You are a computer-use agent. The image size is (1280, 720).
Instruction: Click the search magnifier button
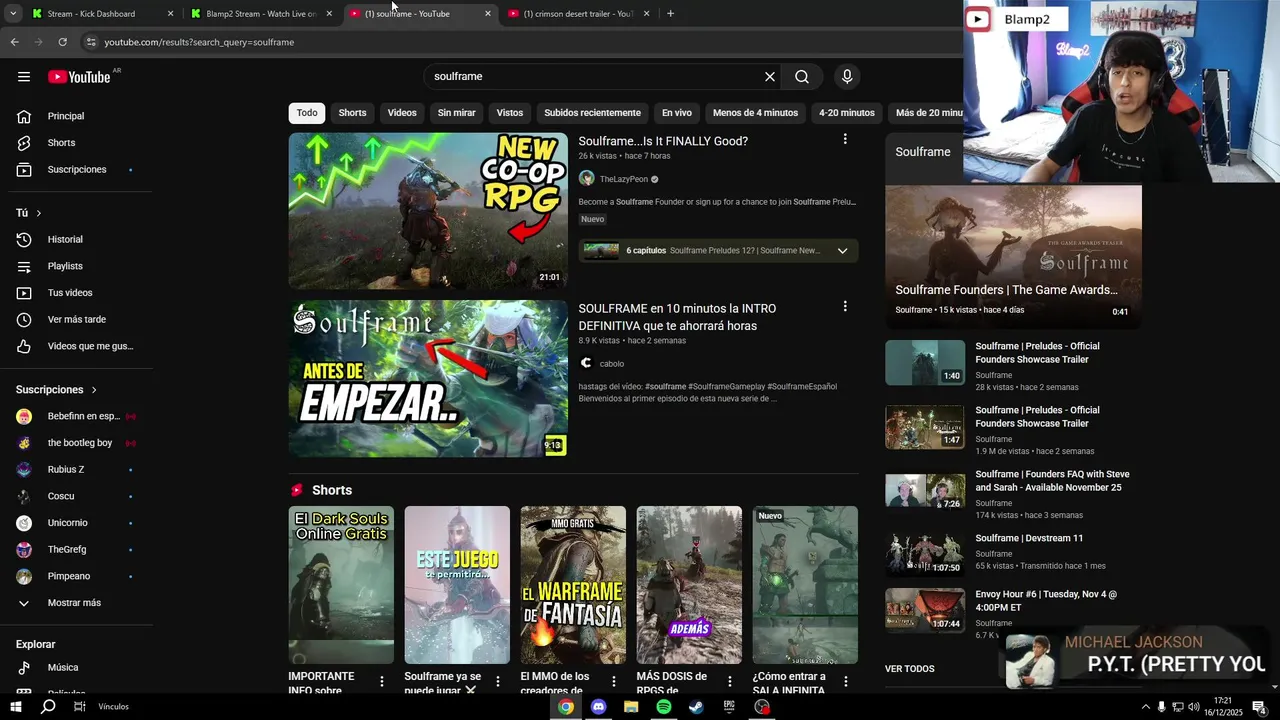tap(802, 77)
